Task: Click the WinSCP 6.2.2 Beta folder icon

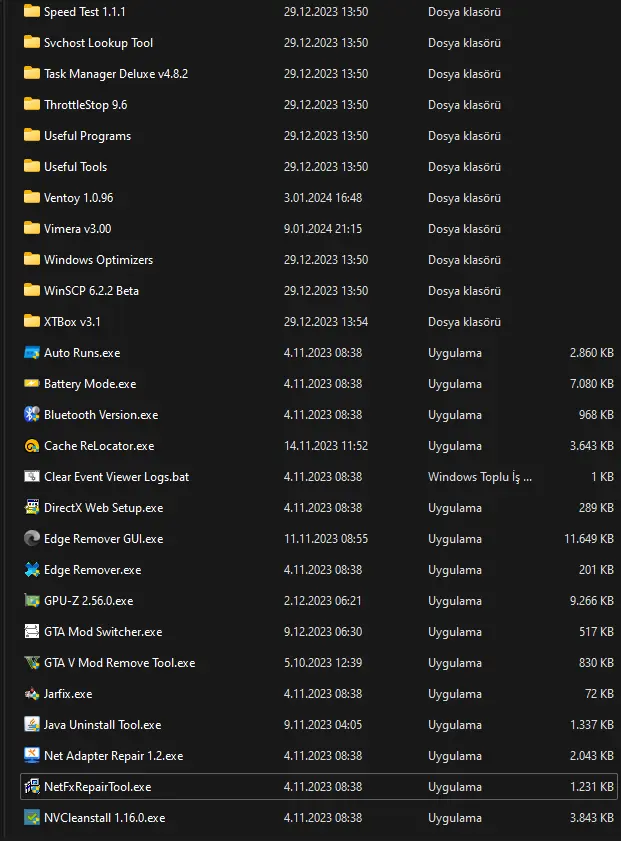Action: pyautogui.click(x=32, y=290)
